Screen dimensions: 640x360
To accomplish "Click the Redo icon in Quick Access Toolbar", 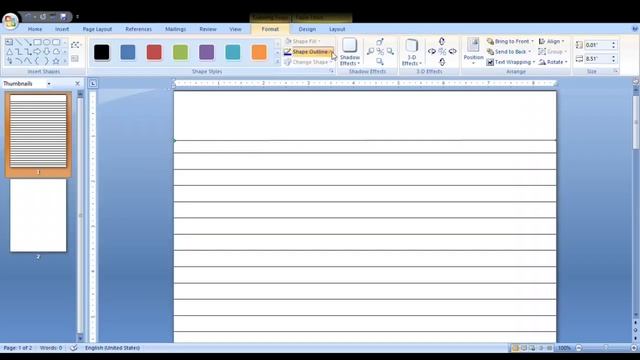I will pos(43,17).
